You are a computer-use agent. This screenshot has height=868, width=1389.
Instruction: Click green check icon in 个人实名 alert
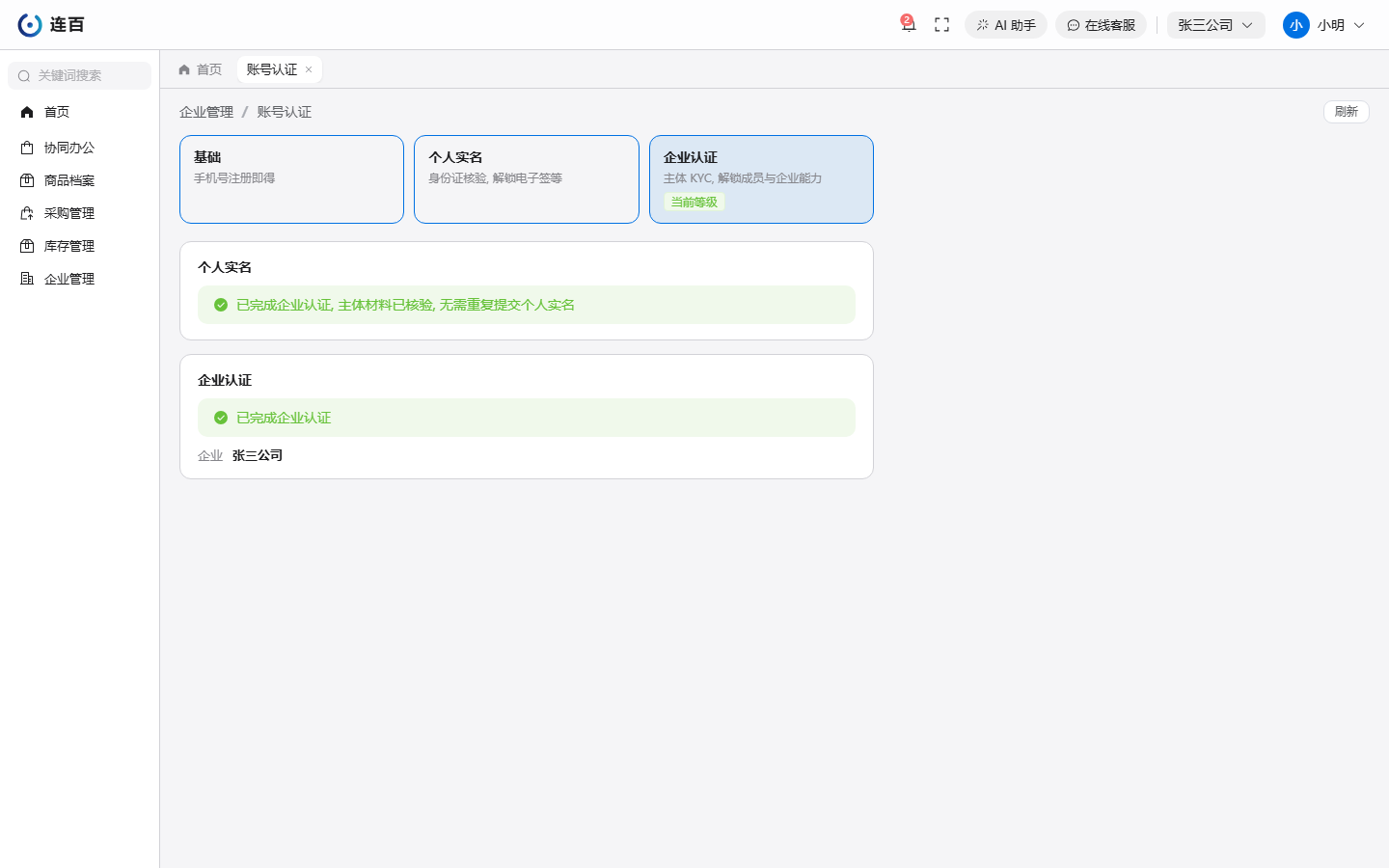pyautogui.click(x=221, y=305)
